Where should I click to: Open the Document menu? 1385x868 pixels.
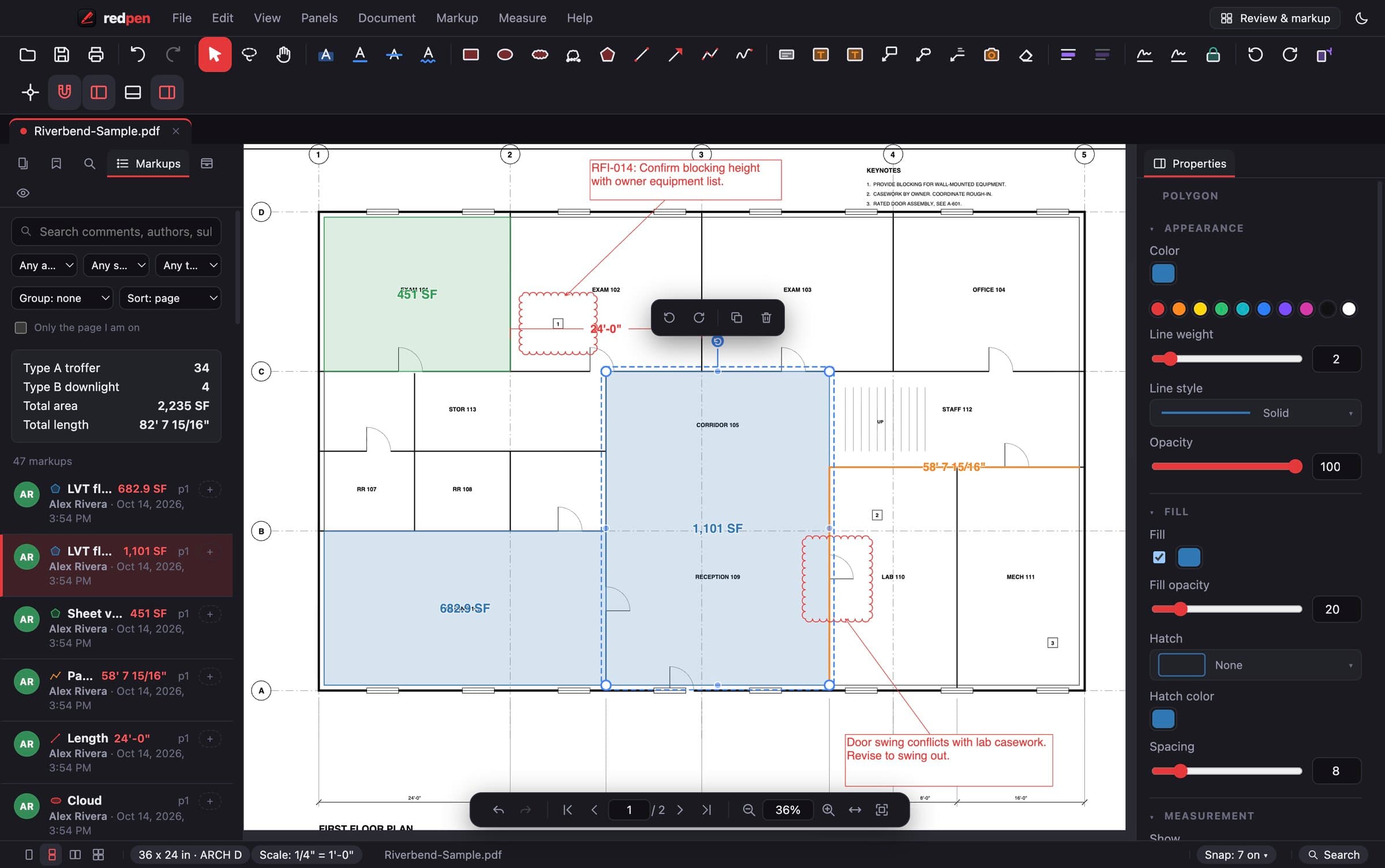387,18
